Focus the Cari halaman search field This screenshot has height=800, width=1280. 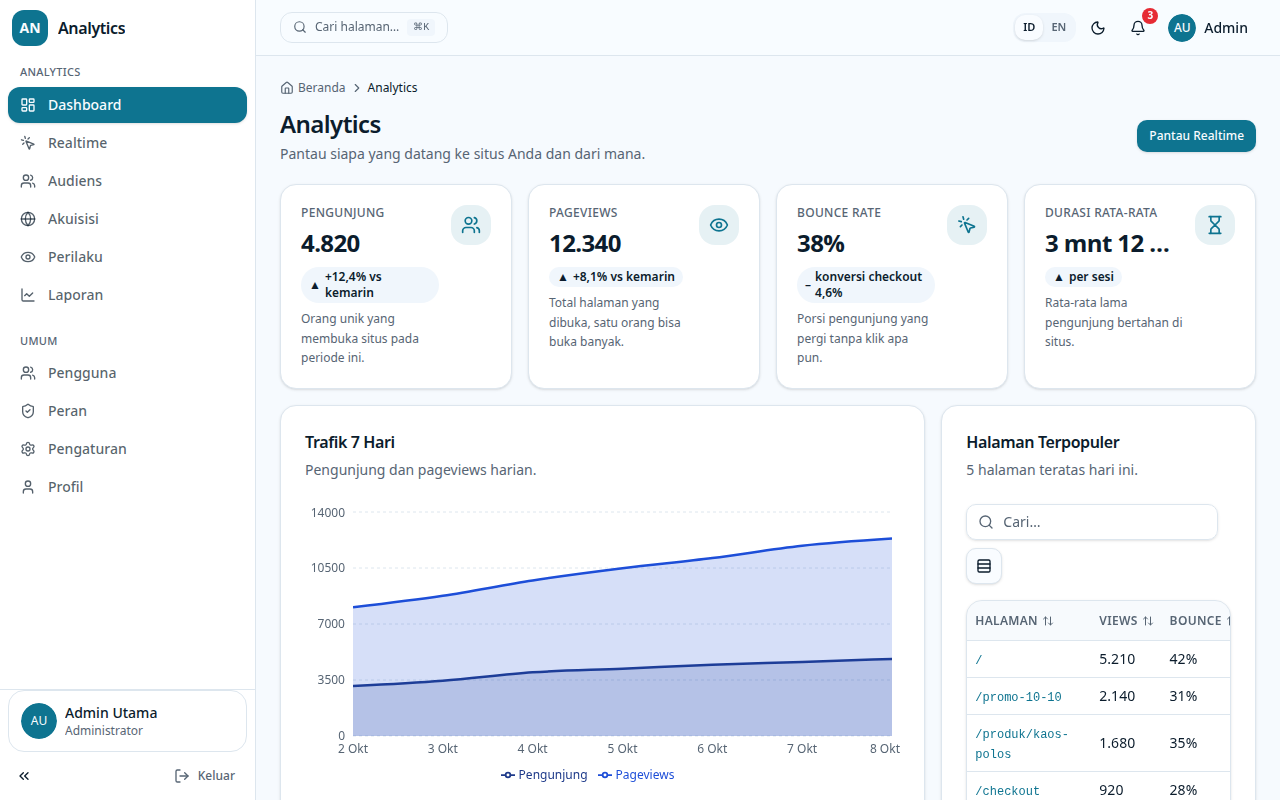pos(364,27)
